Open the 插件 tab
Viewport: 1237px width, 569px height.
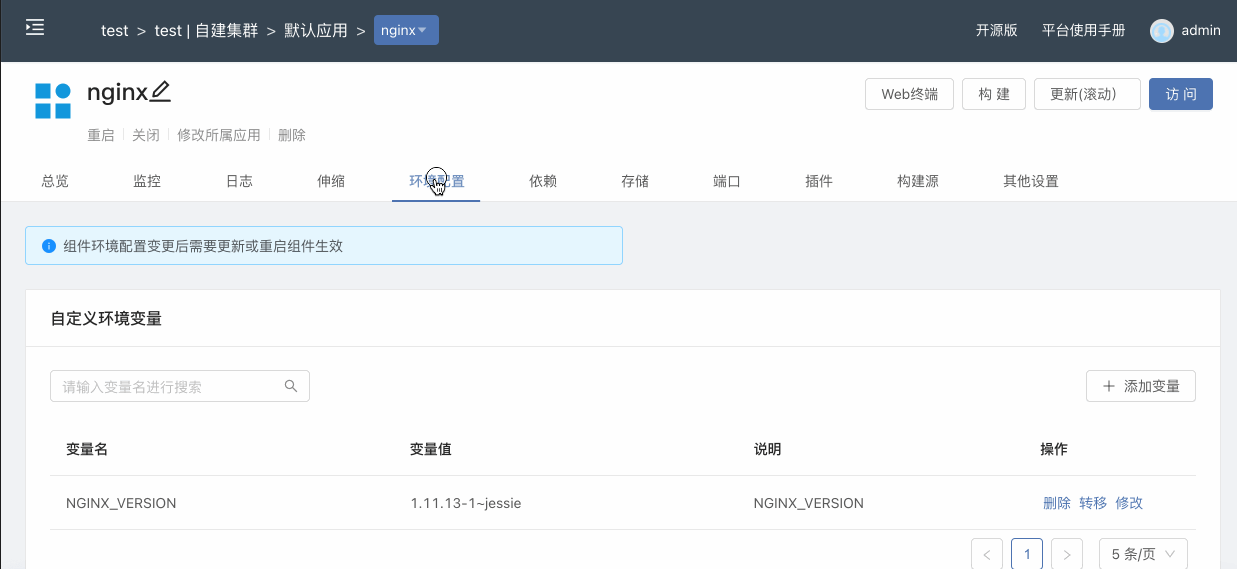819,181
